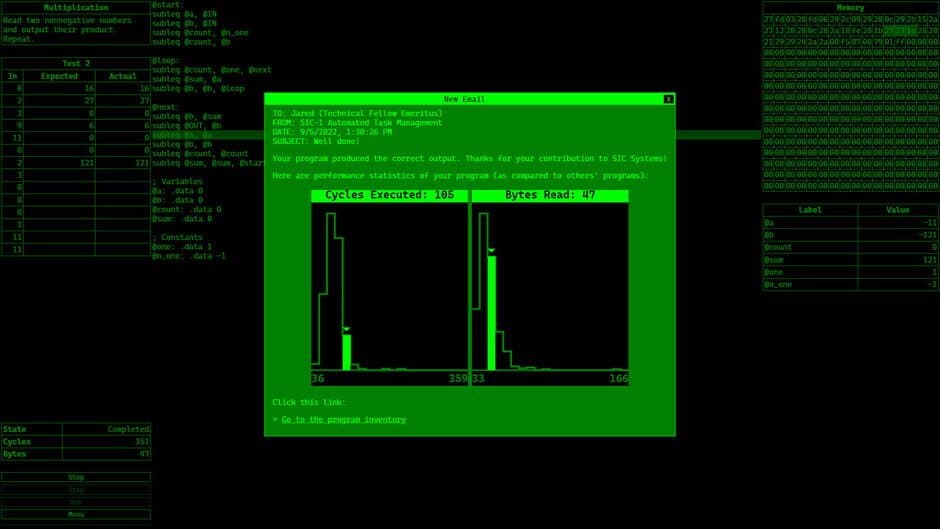Click the 'Memory' panel heading
Image resolution: width=940 pixels, height=529 pixels.
point(850,8)
